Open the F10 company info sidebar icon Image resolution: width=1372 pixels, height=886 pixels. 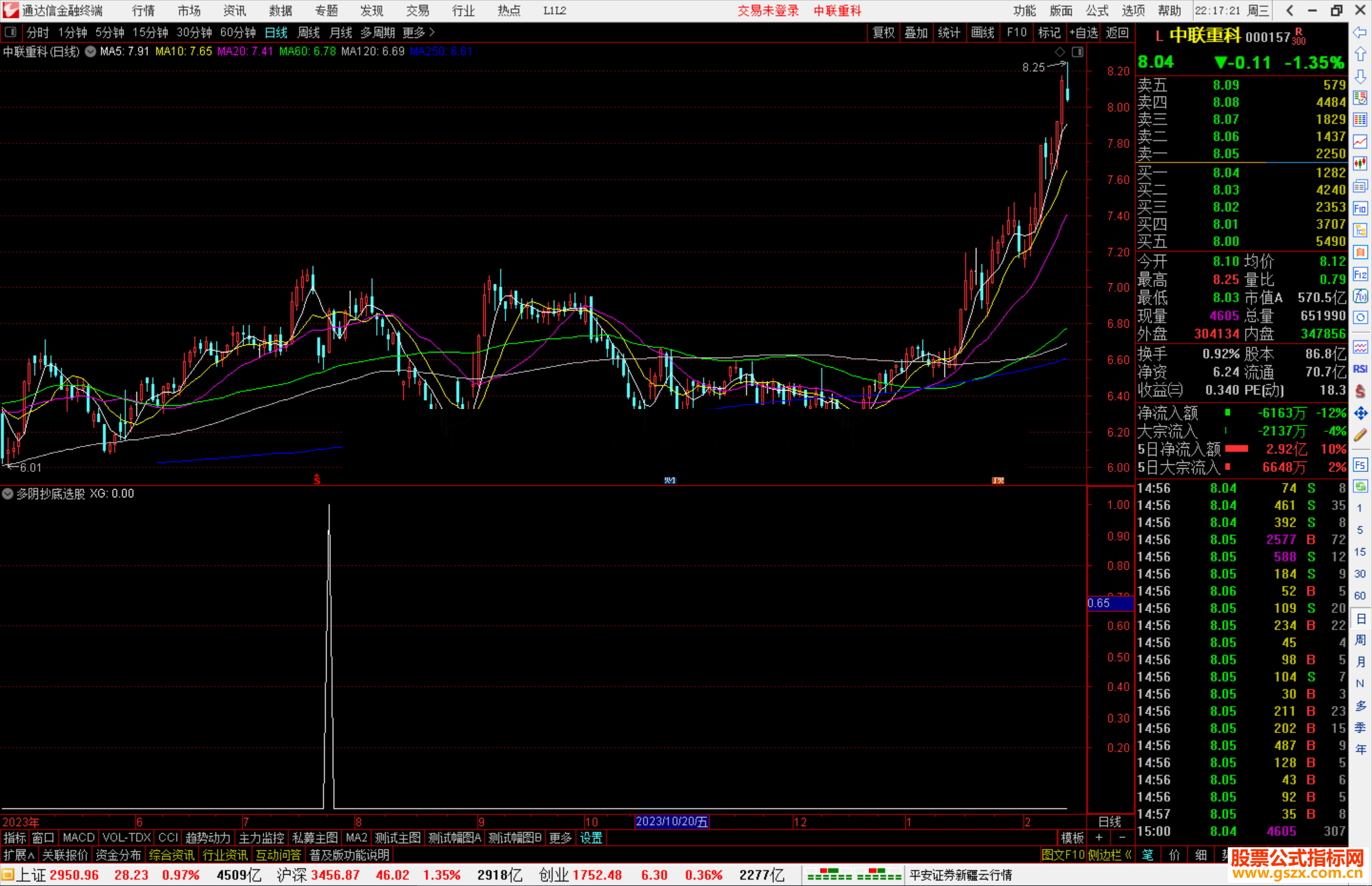[x=1360, y=208]
